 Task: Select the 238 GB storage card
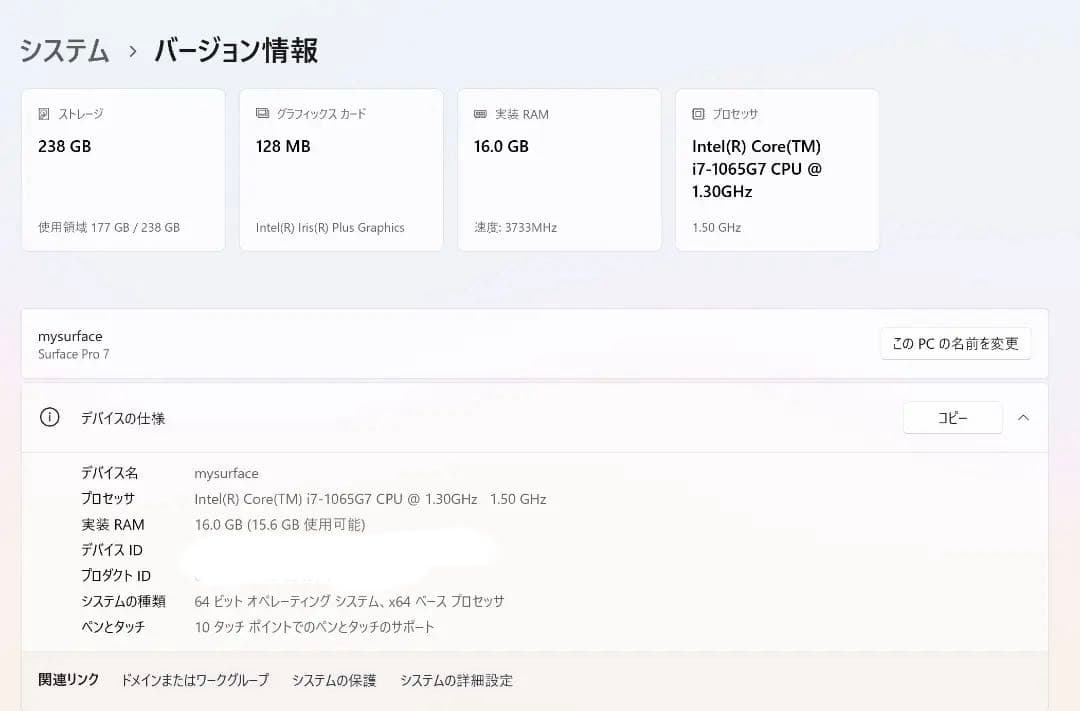click(x=123, y=169)
